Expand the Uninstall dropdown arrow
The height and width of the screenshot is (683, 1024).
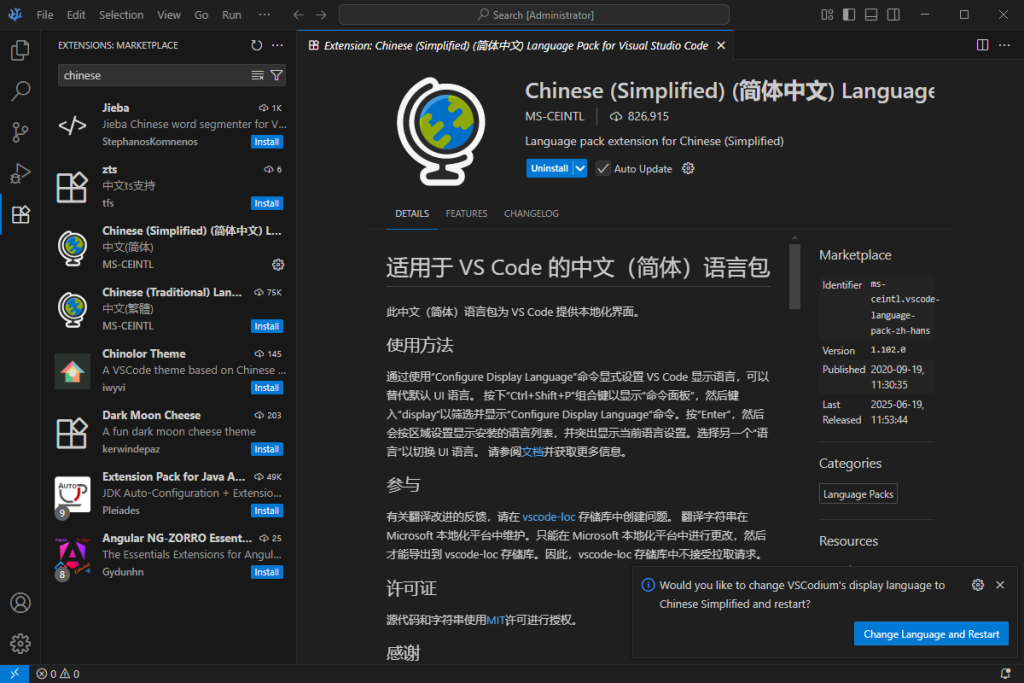(x=580, y=168)
